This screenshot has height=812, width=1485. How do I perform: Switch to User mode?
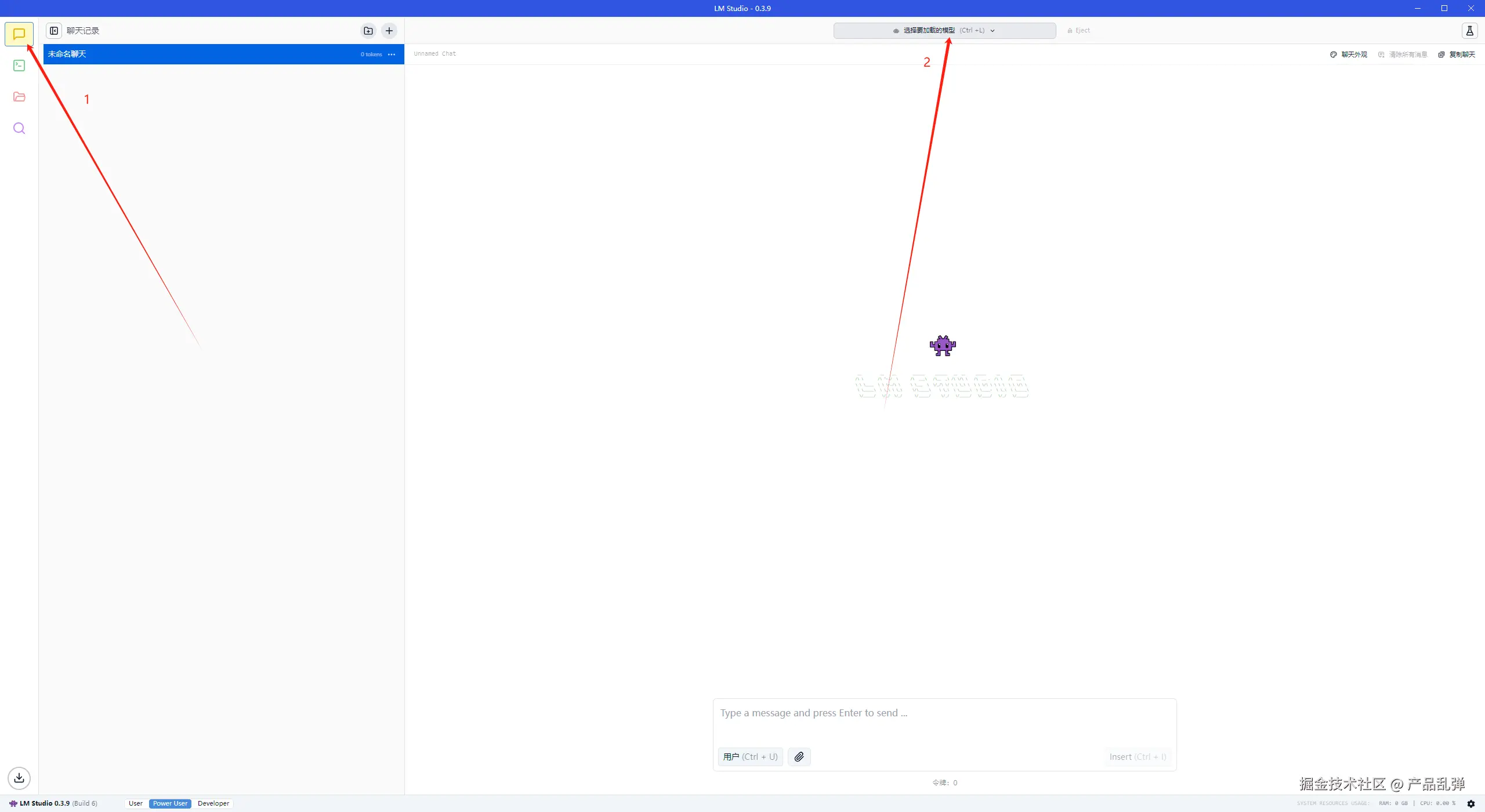136,804
